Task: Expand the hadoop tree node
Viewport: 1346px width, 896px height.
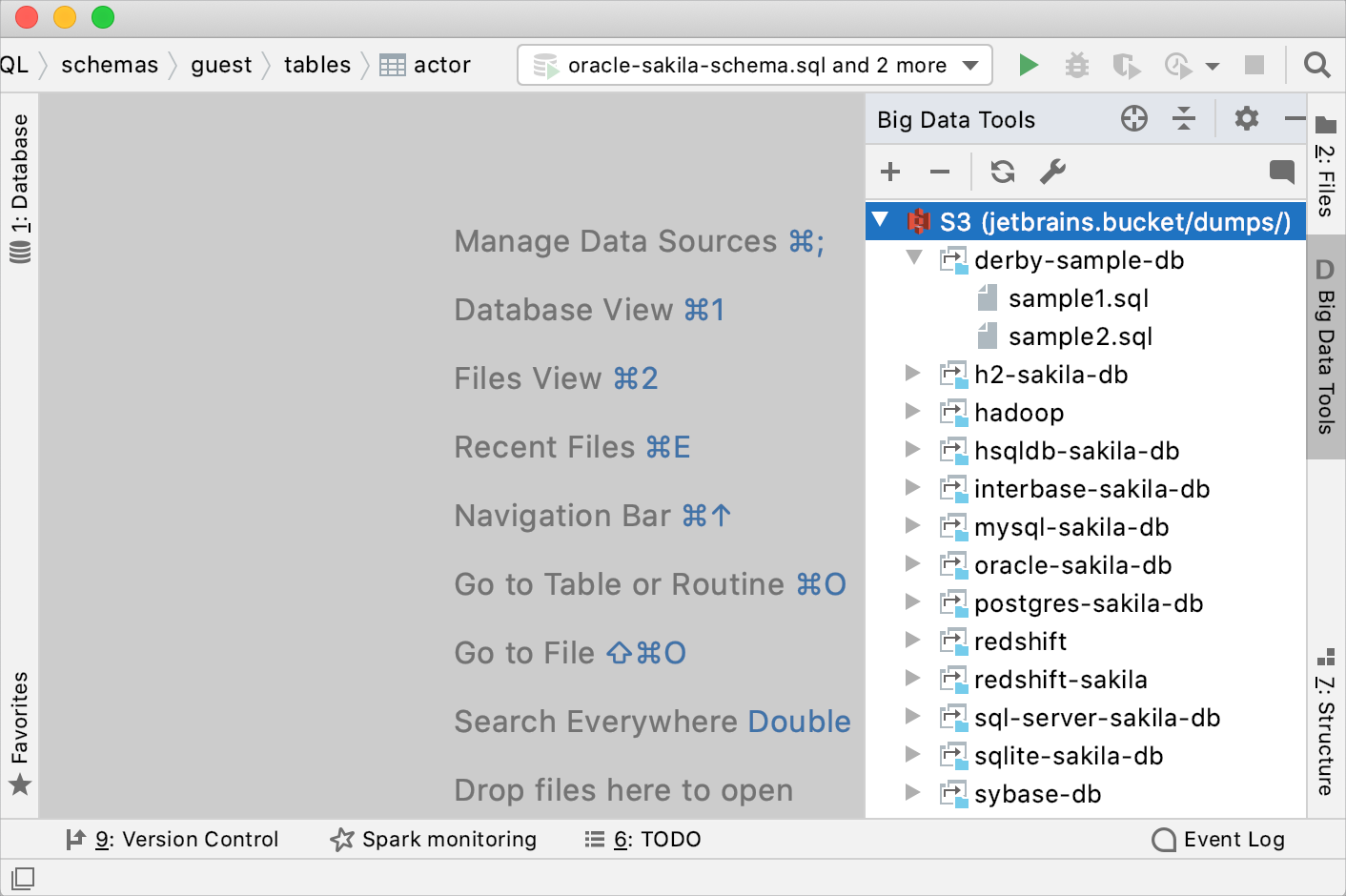Action: (912, 412)
